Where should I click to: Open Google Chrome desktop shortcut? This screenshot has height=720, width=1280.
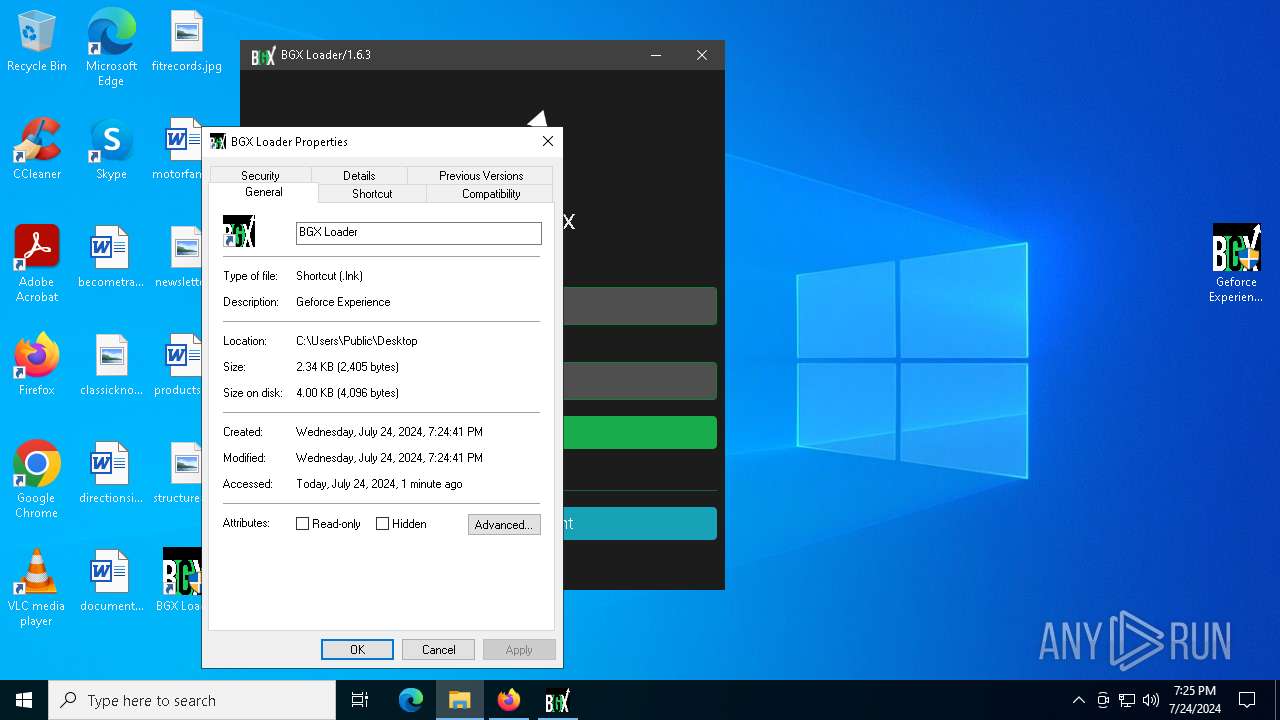(x=37, y=480)
